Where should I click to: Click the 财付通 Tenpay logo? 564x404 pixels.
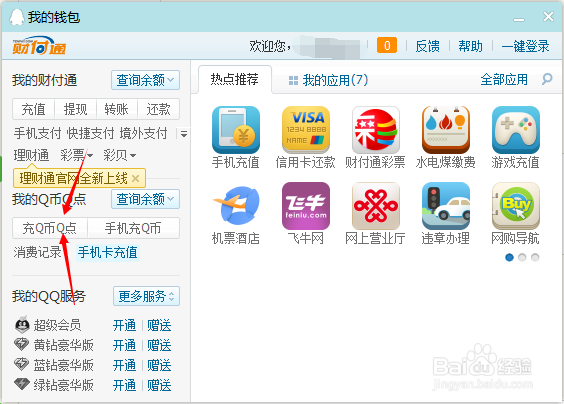39,46
